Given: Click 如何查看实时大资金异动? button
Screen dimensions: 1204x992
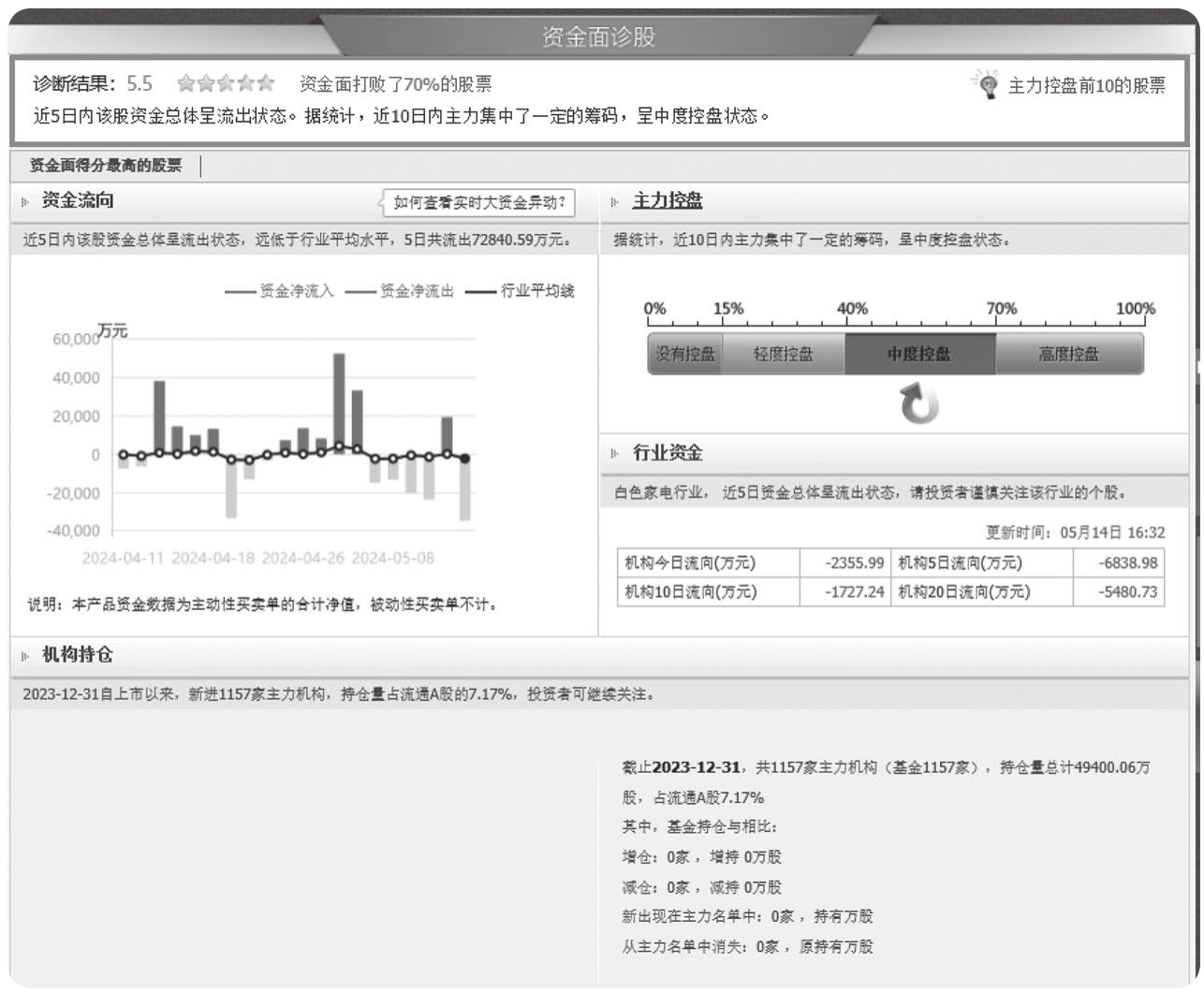Looking at the screenshot, I should [x=478, y=202].
